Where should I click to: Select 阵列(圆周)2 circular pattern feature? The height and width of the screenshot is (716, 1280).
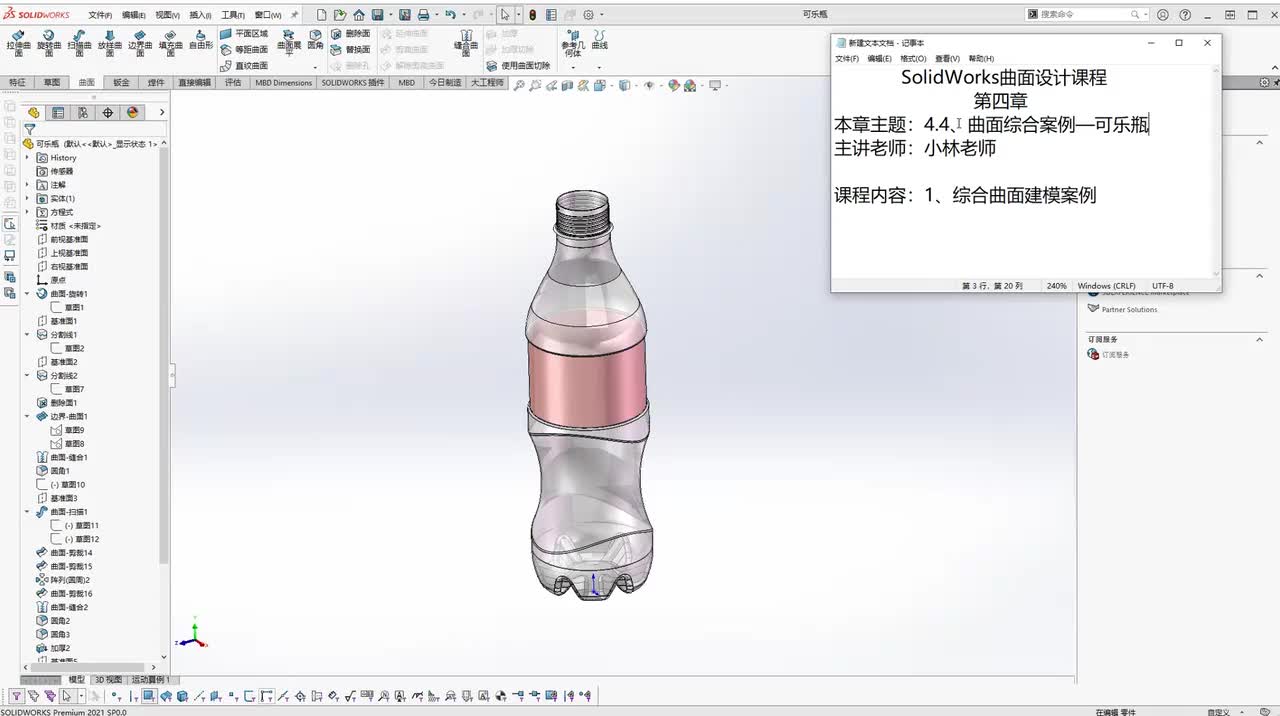pos(63,580)
